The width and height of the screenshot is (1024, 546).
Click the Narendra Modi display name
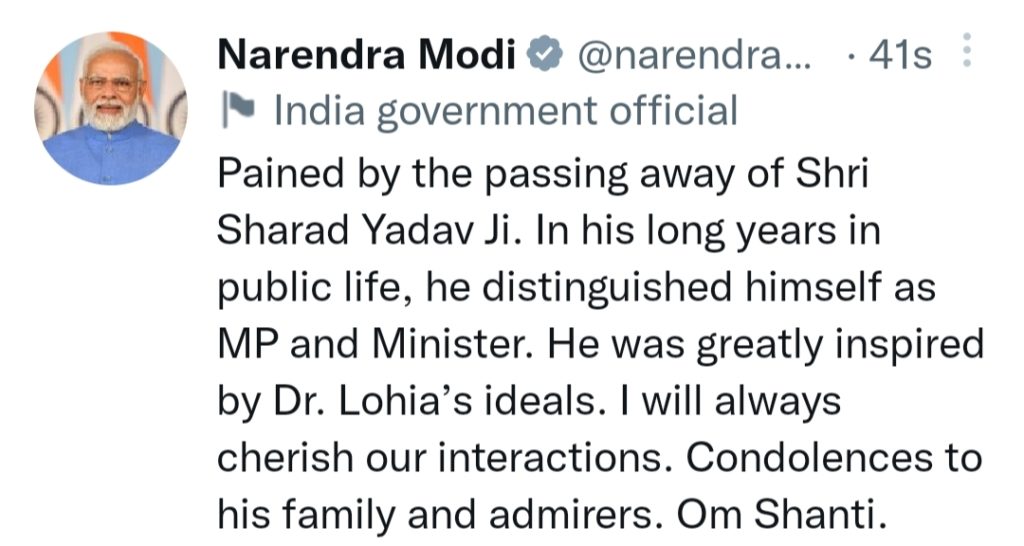tap(366, 56)
